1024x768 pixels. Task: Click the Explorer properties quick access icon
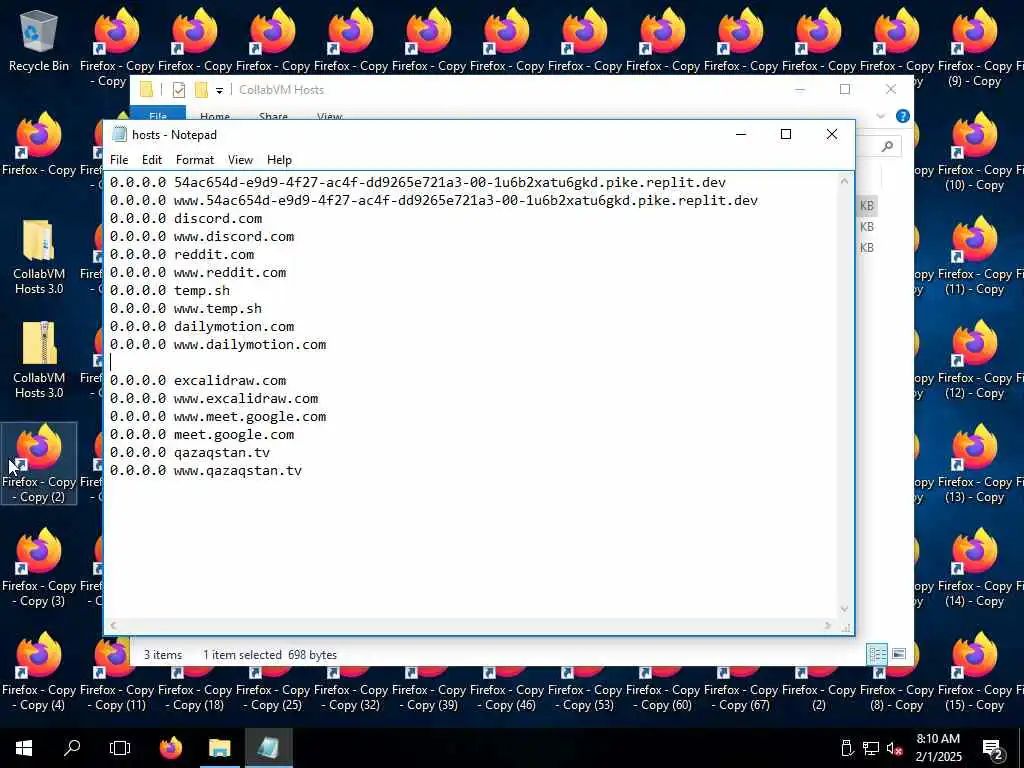point(178,89)
